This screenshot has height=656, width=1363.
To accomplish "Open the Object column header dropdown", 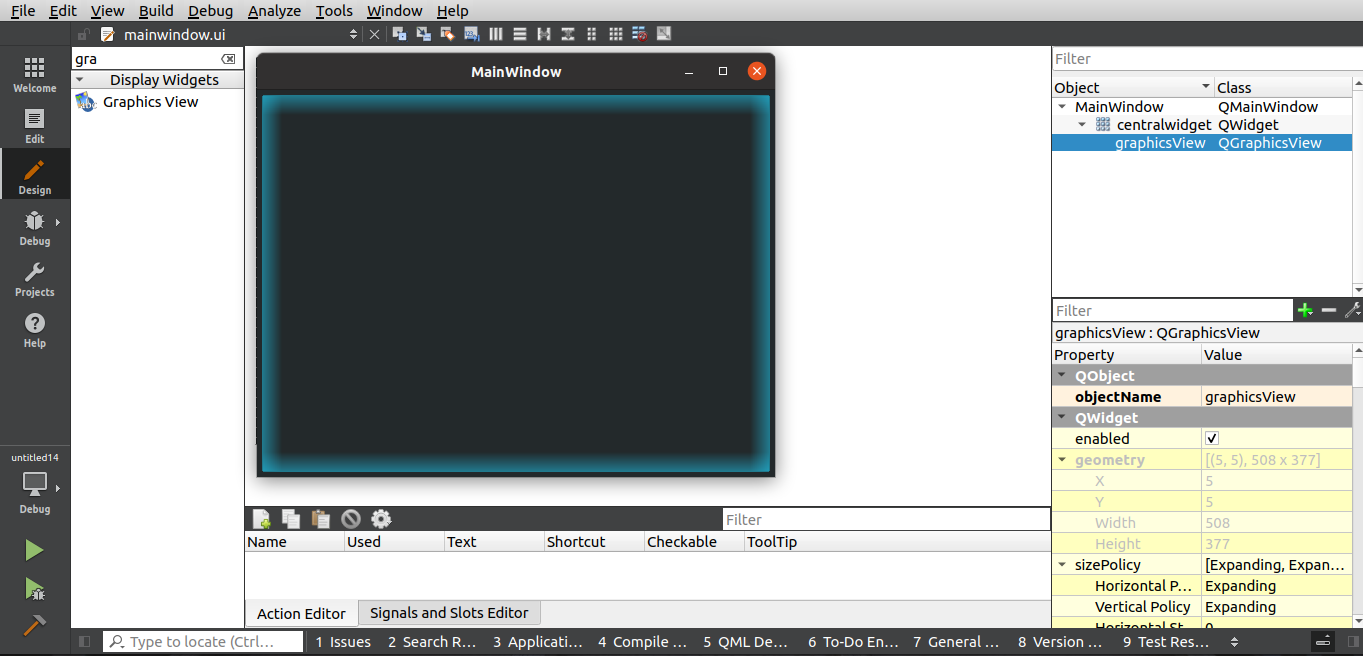I will (1206, 88).
